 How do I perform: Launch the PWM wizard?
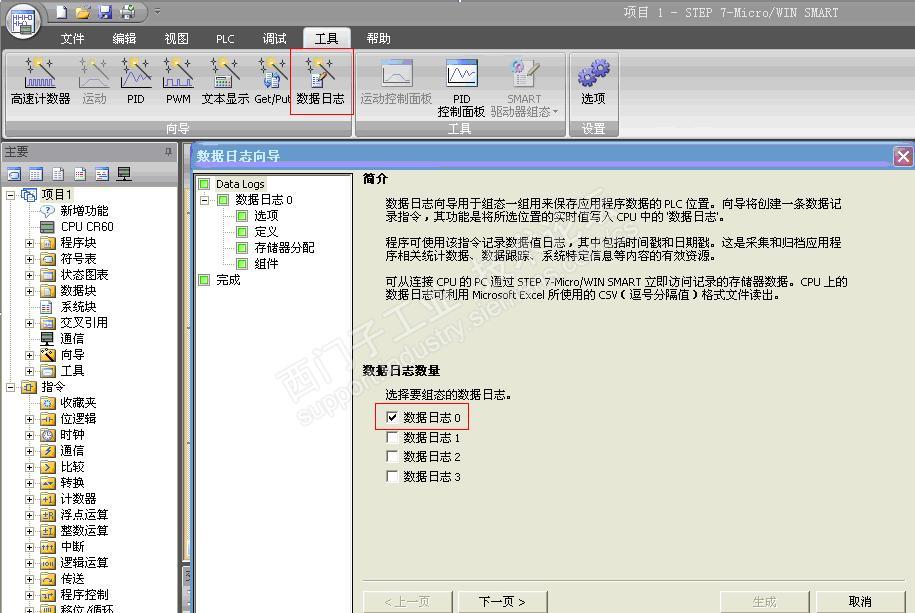coord(178,82)
